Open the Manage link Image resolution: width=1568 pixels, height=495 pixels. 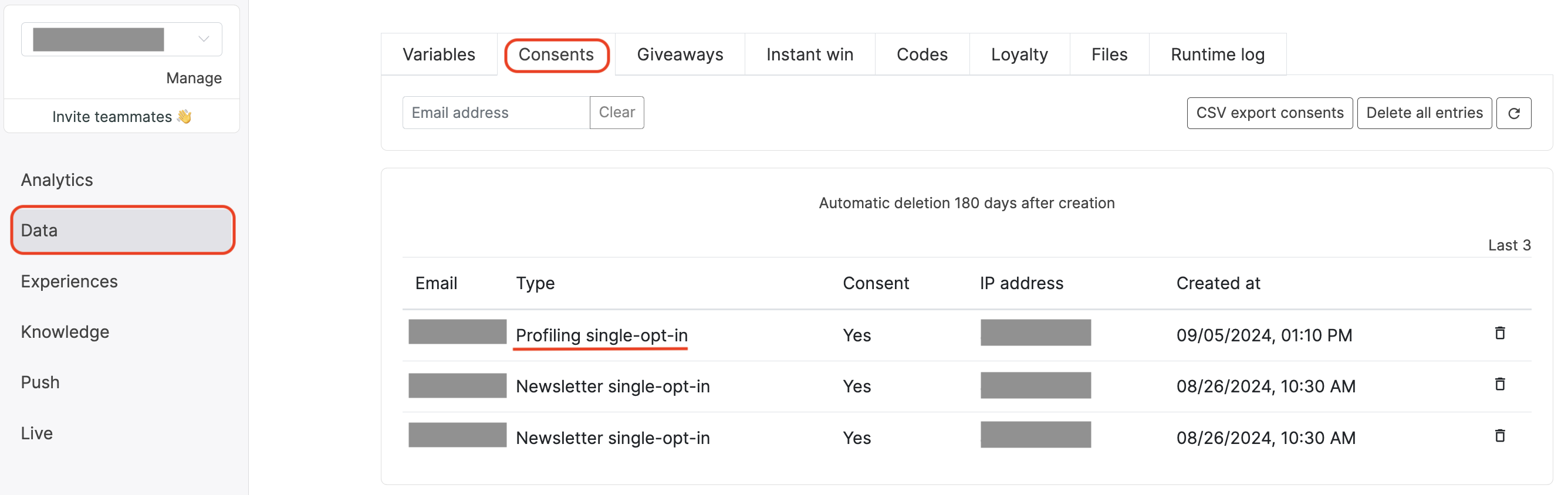pos(194,78)
